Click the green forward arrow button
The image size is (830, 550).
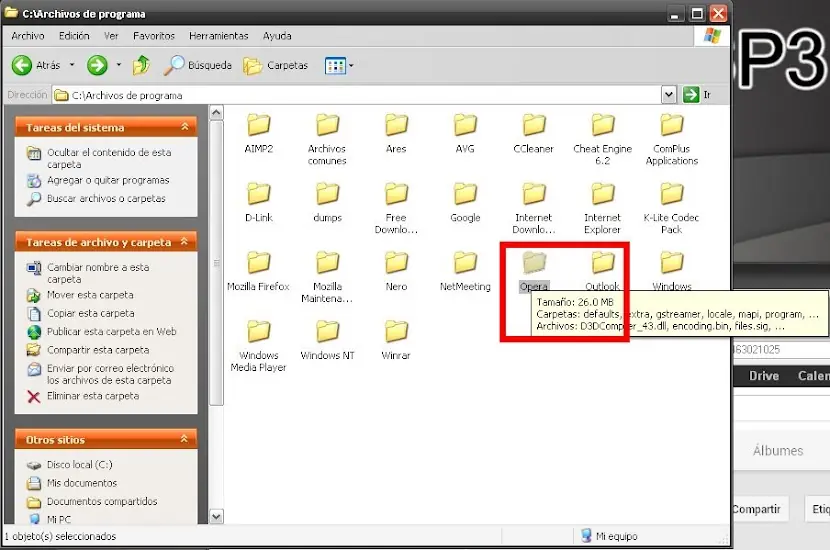[97, 66]
